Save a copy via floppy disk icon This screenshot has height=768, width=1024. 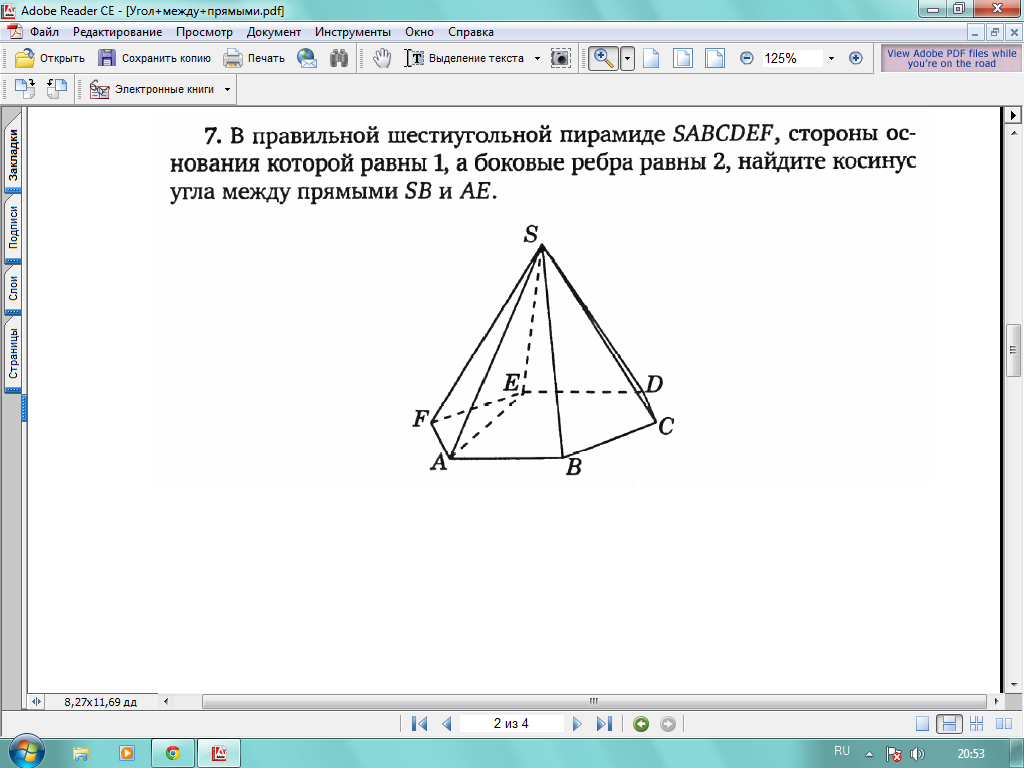[x=106, y=58]
